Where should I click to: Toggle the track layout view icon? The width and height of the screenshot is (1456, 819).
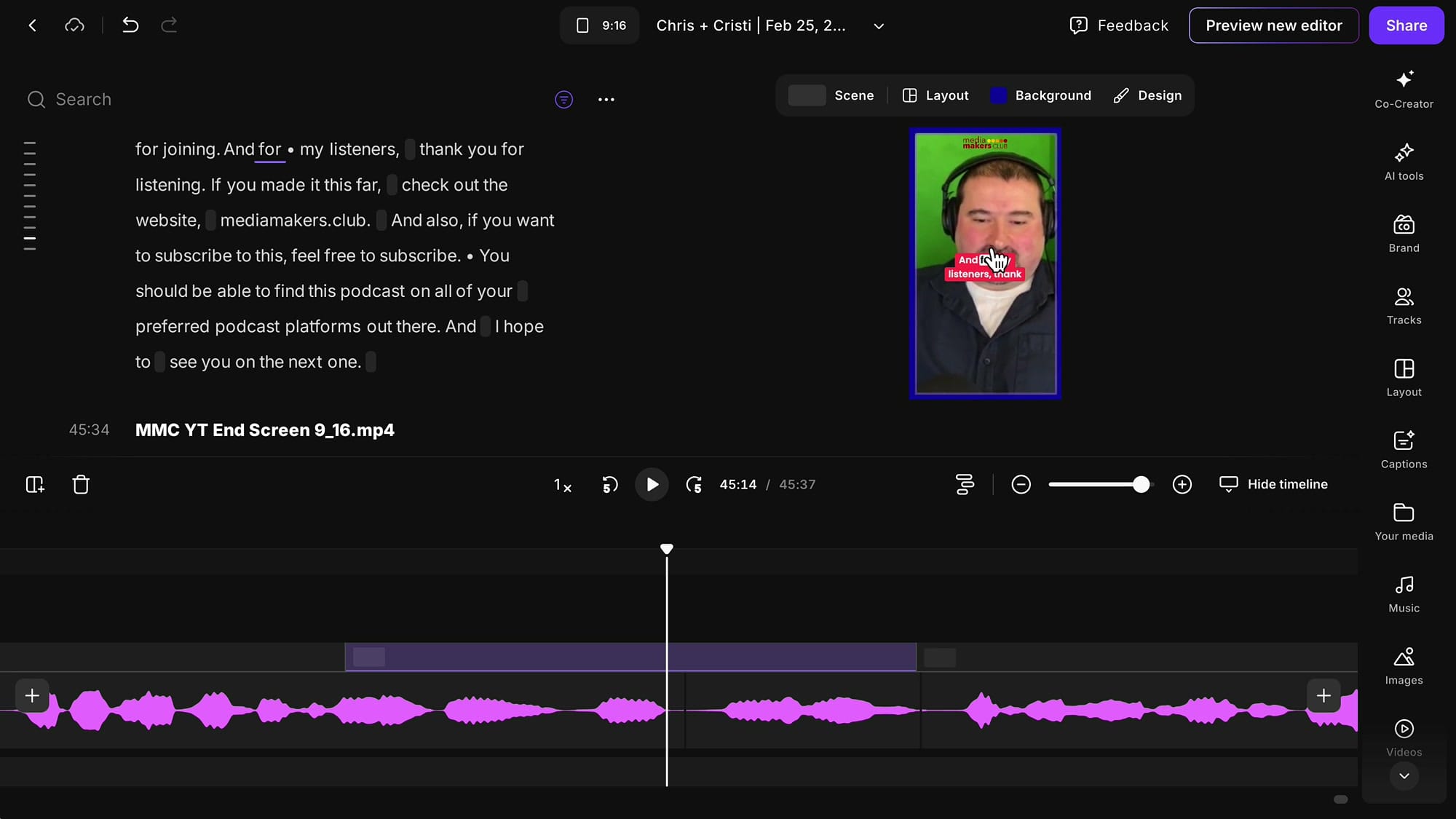pyautogui.click(x=965, y=484)
